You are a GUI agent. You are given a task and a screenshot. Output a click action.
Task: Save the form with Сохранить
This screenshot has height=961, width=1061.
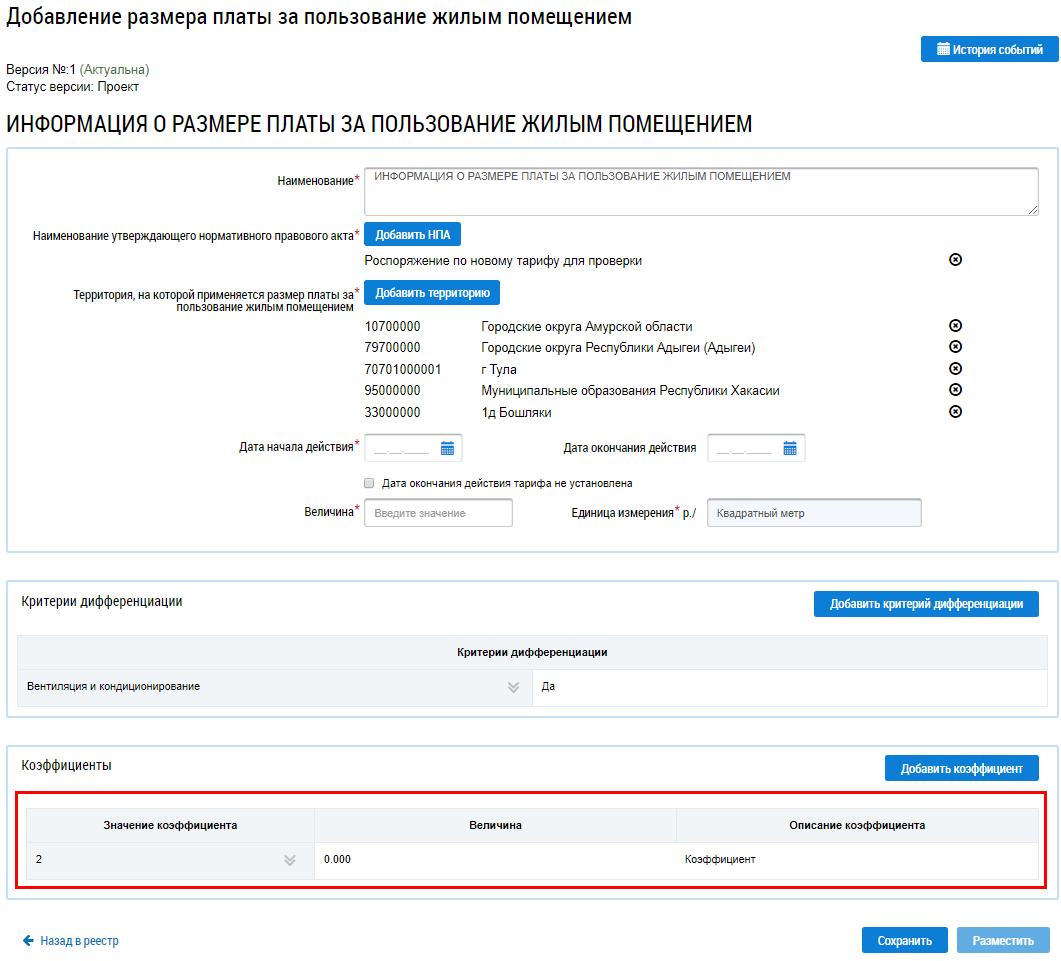point(904,940)
